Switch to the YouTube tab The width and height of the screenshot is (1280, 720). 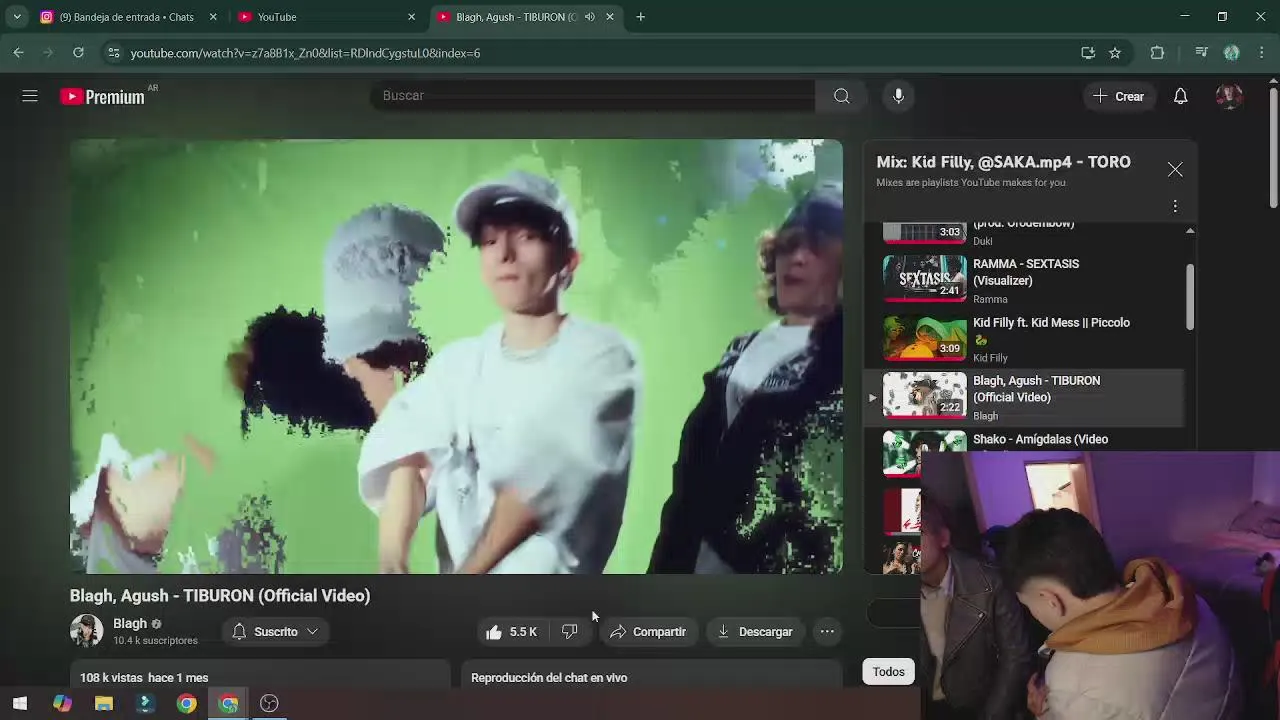(x=327, y=17)
